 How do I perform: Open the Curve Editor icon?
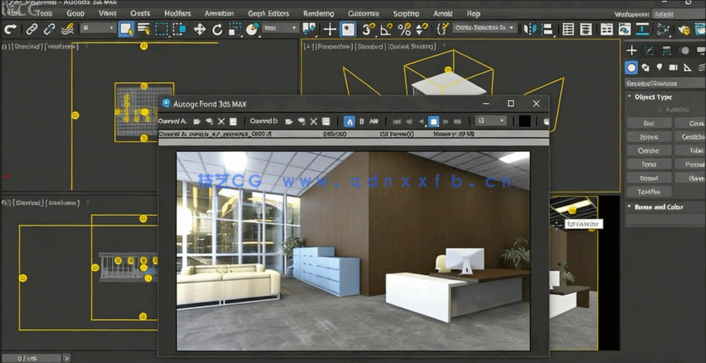(x=624, y=29)
